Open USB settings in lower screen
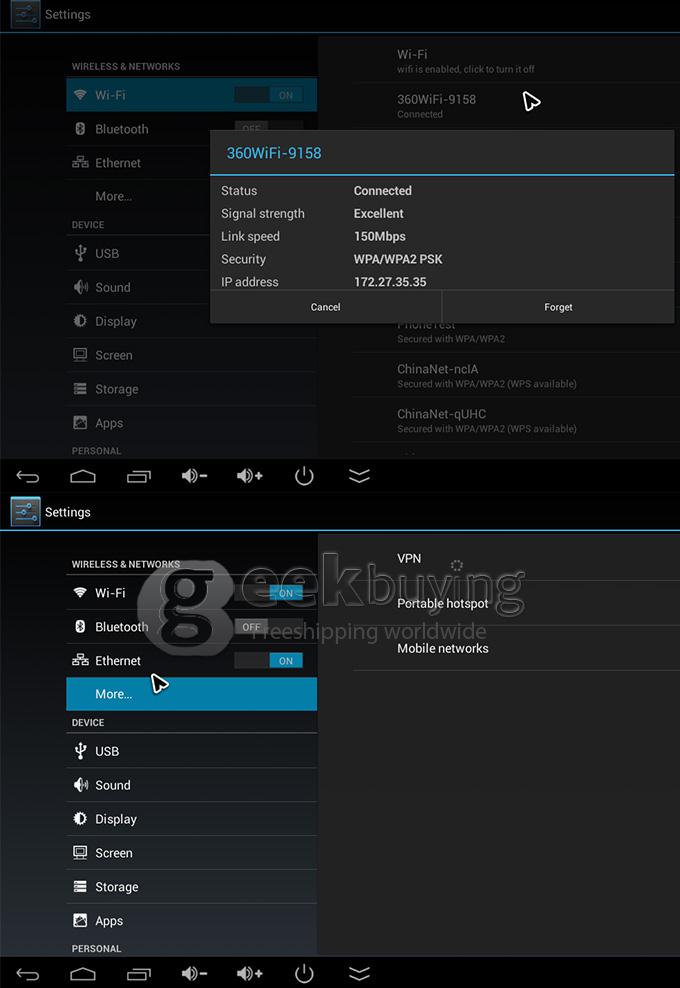Screen dimensions: 680x988 [192, 751]
